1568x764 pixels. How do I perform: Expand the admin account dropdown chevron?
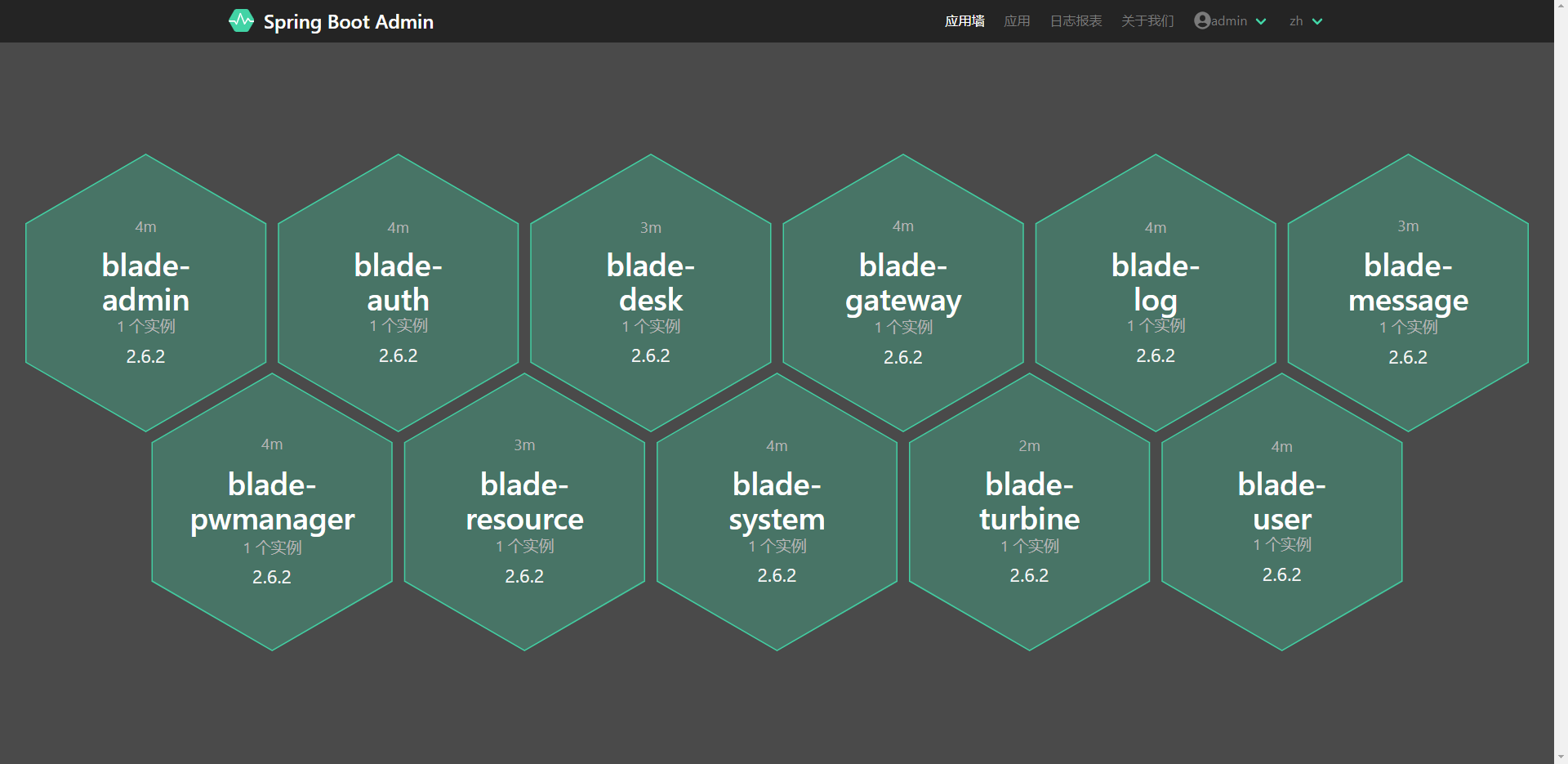click(x=1261, y=21)
